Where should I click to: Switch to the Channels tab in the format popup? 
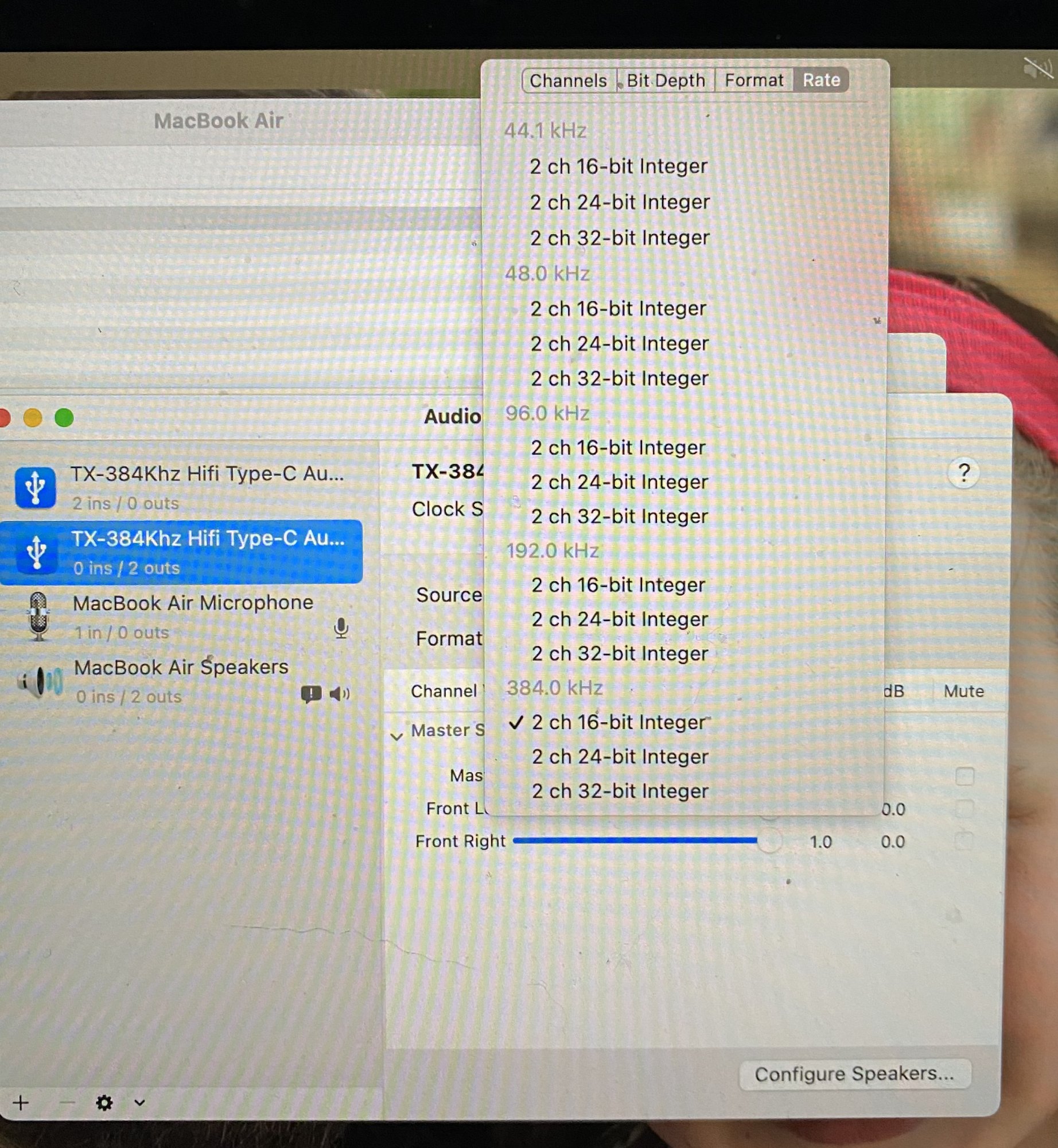(569, 80)
